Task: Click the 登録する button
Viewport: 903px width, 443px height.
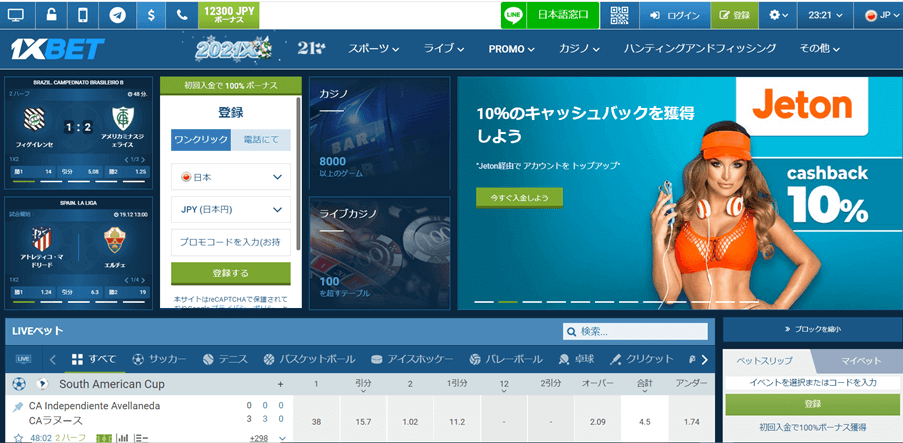Action: [231, 274]
